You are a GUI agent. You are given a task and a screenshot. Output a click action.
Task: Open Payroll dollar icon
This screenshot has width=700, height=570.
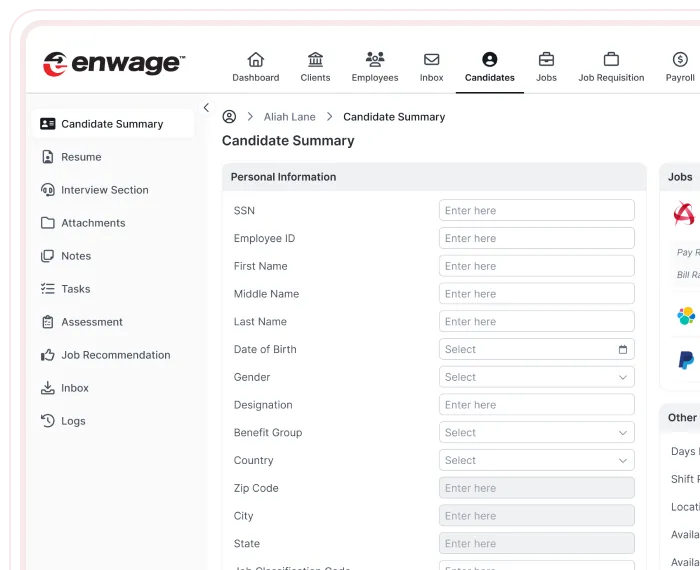pos(680,60)
